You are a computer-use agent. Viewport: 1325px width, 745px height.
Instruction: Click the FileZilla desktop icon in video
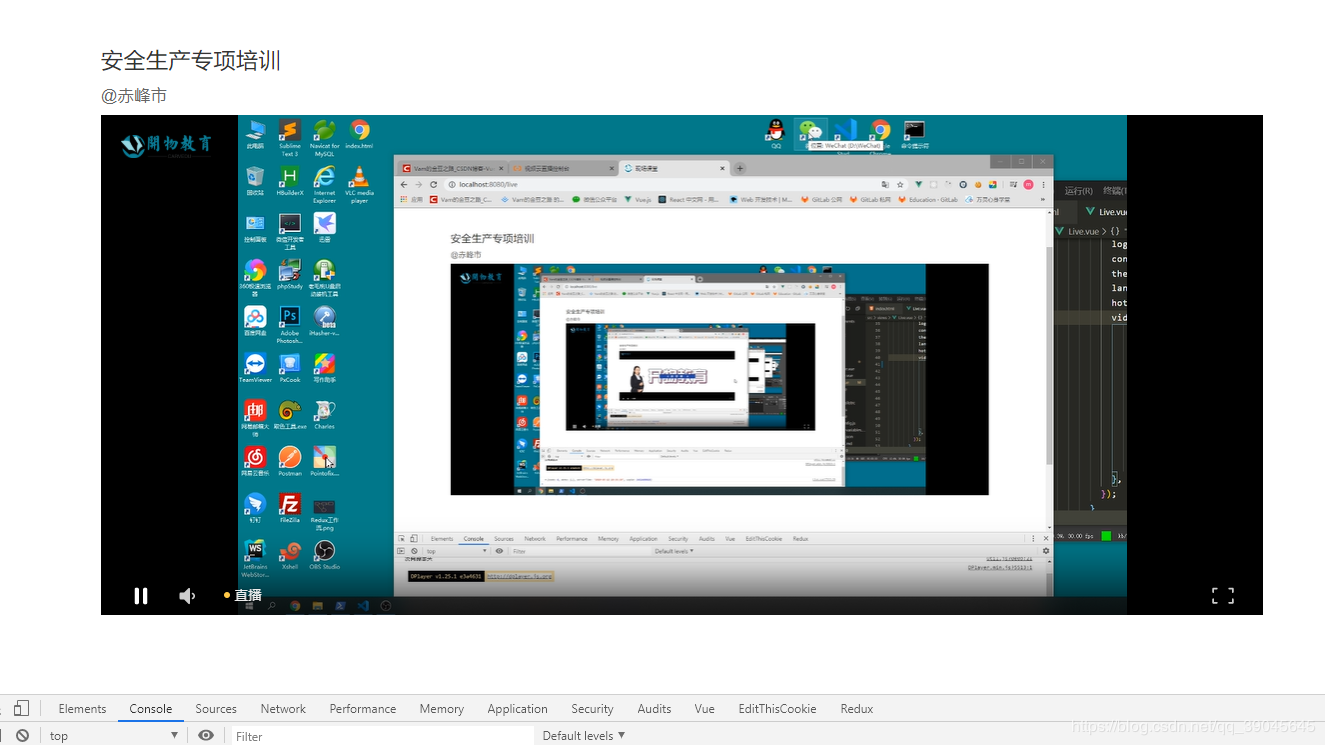(290, 508)
